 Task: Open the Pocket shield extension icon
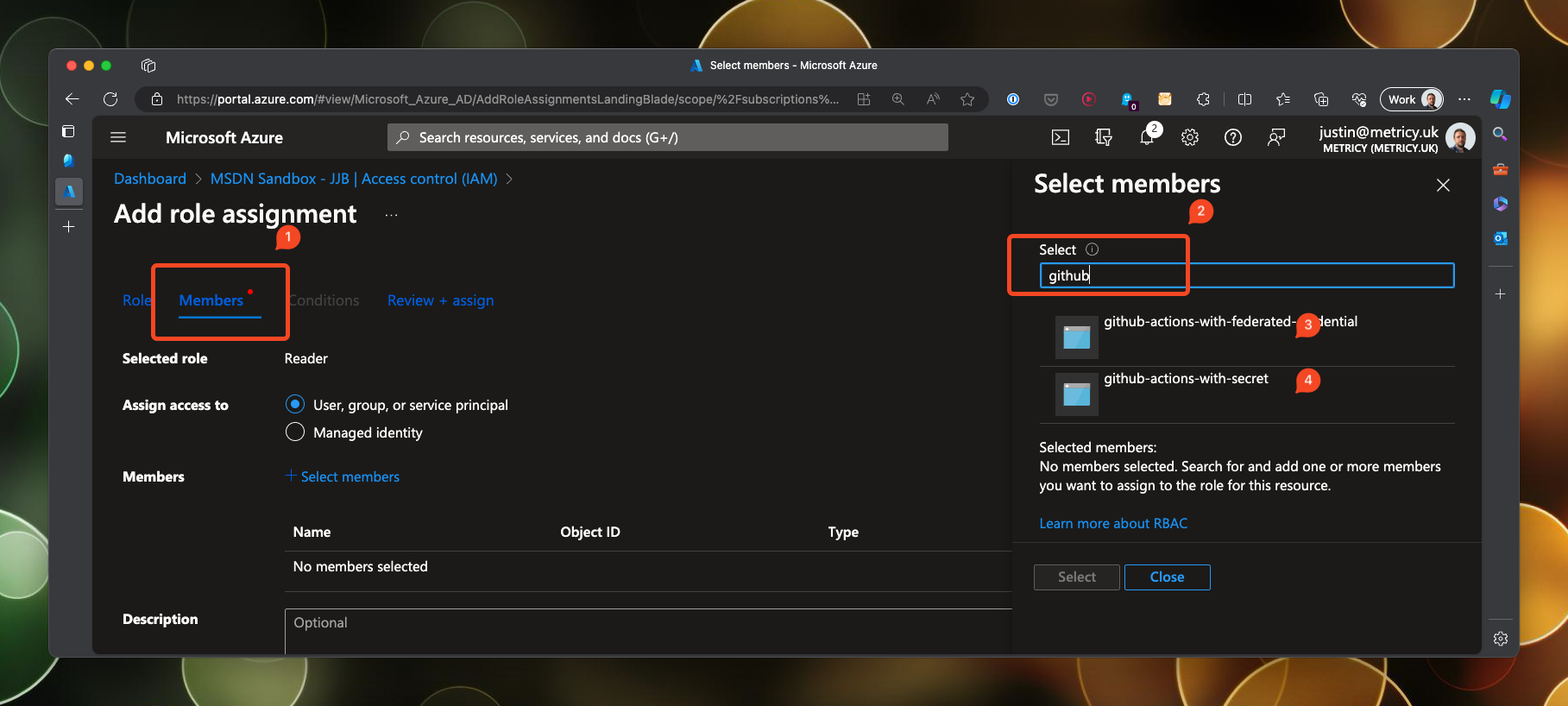click(x=1051, y=99)
